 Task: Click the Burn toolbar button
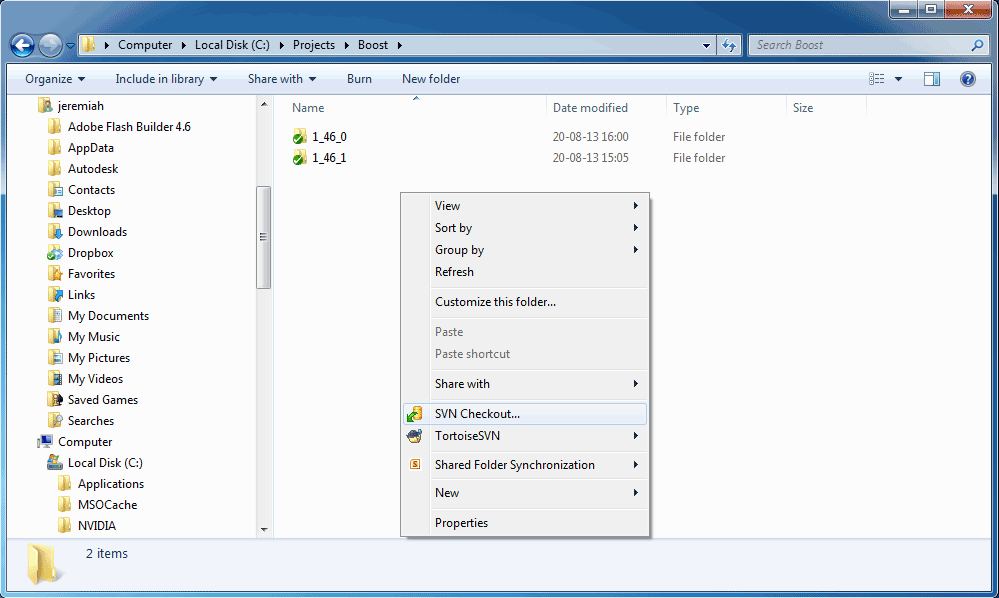pos(359,79)
